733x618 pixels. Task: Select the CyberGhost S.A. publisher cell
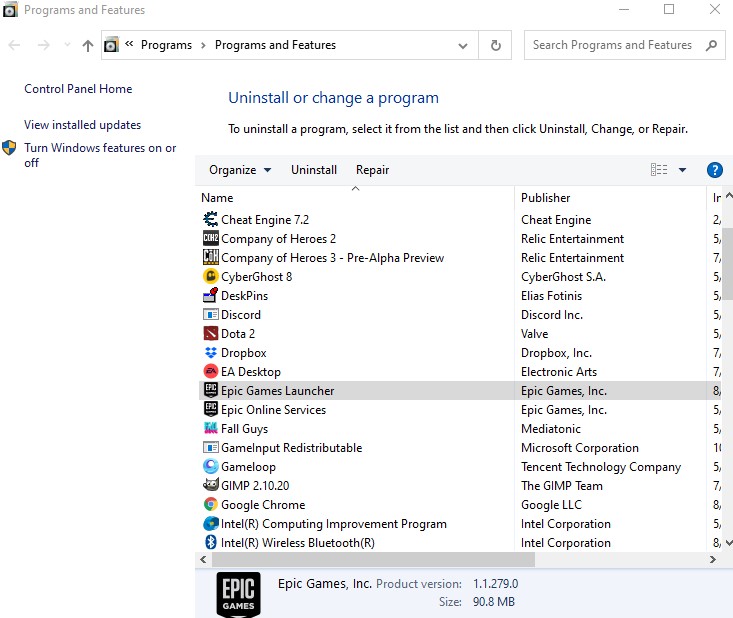[563, 276]
